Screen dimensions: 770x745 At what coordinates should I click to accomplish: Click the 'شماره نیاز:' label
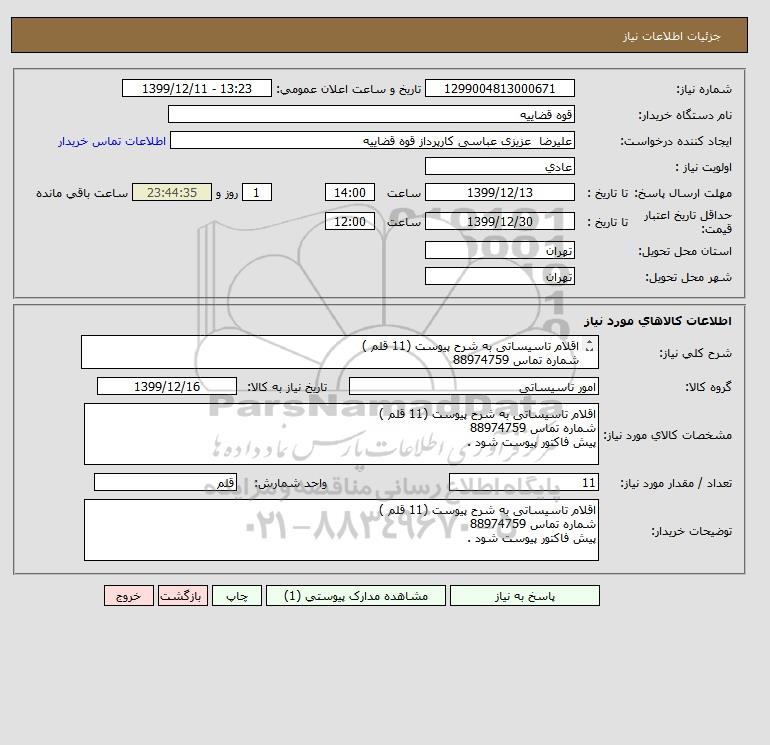(x=704, y=89)
